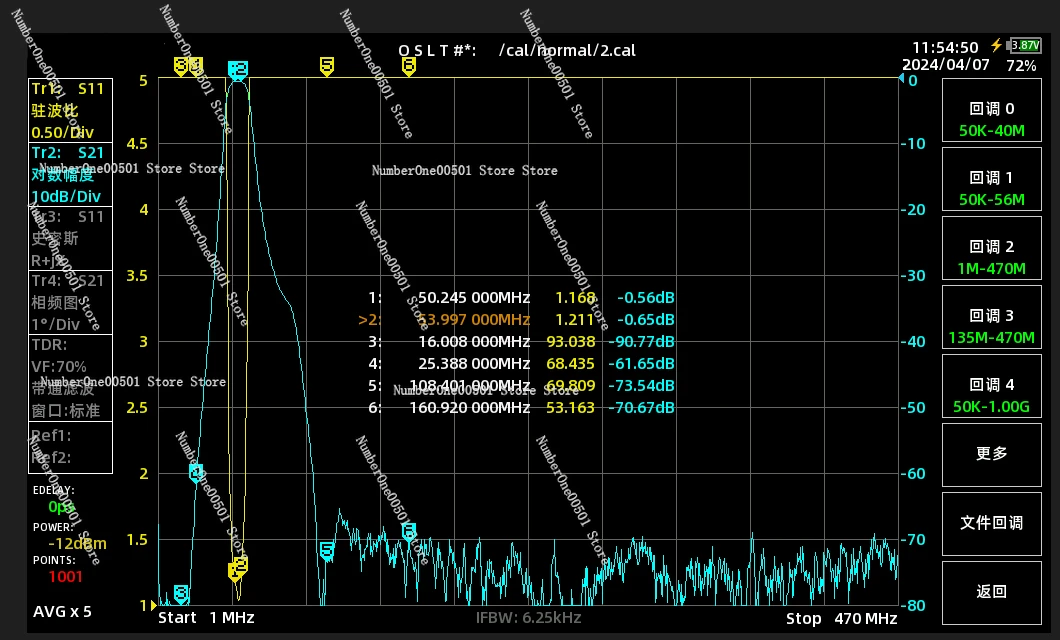Click the Stop 470 MHz frequency field
The width and height of the screenshot is (1060, 640).
pyautogui.click(x=841, y=618)
